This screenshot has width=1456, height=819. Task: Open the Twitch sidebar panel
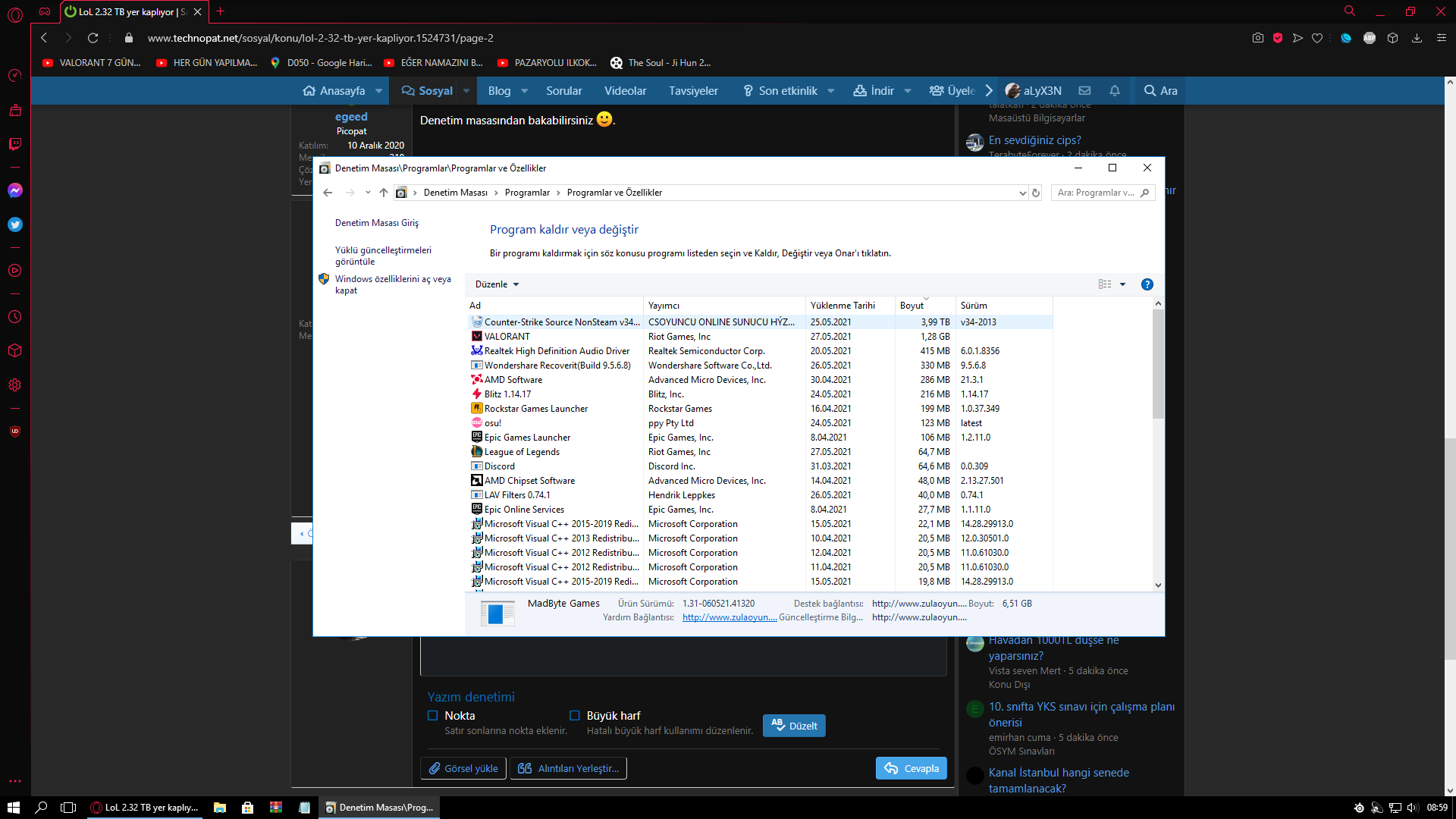15,144
